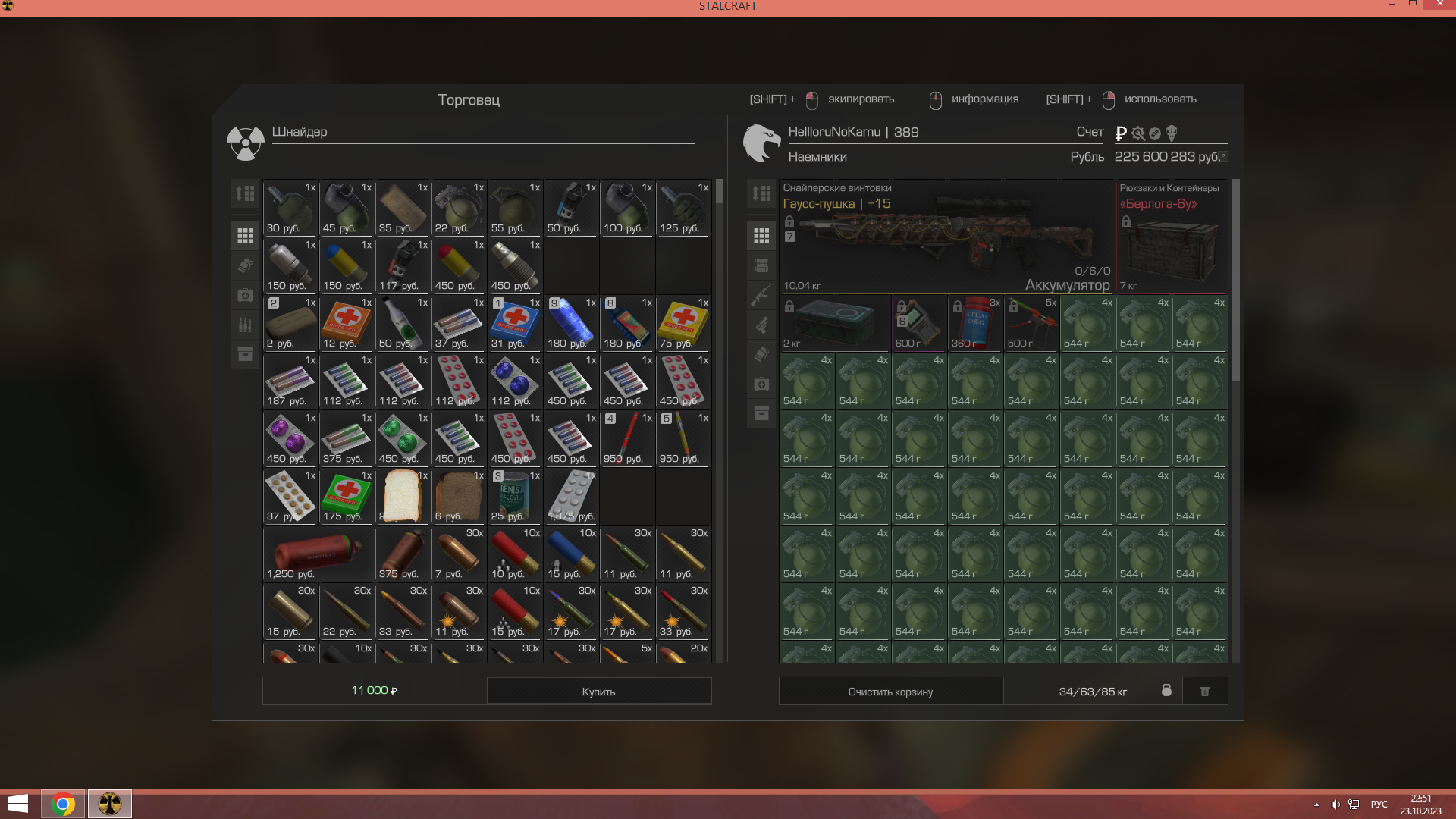Select player green metal case weighing 2 кг

coord(835,323)
